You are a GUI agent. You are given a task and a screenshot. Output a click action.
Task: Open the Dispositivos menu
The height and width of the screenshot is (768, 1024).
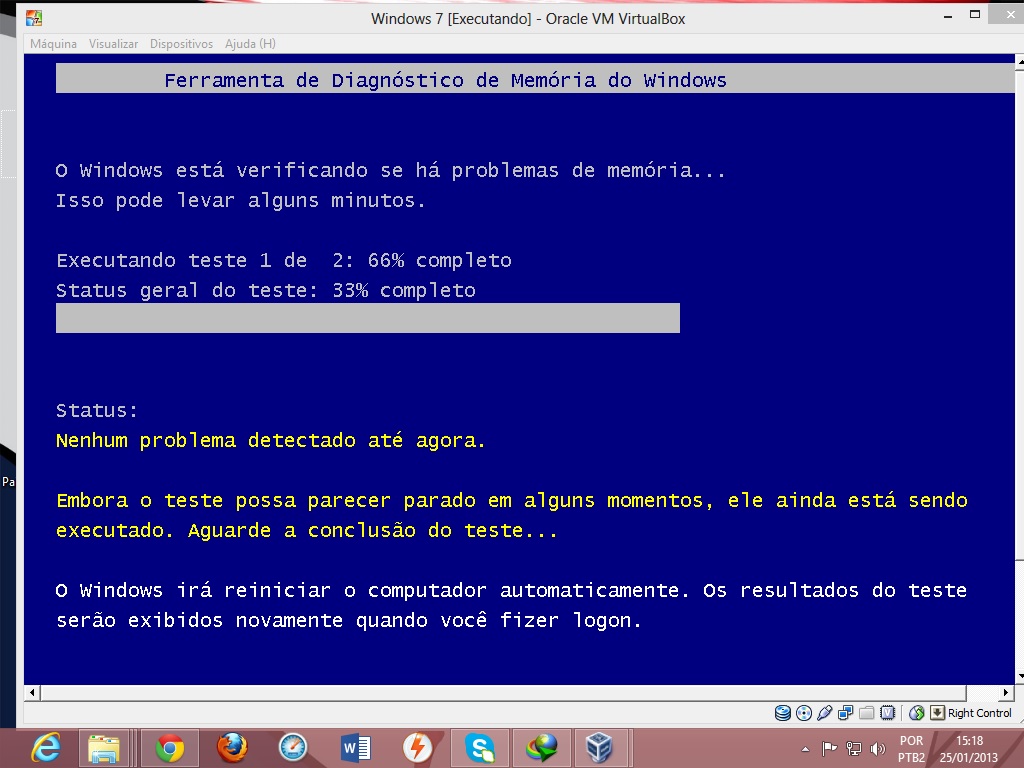181,44
